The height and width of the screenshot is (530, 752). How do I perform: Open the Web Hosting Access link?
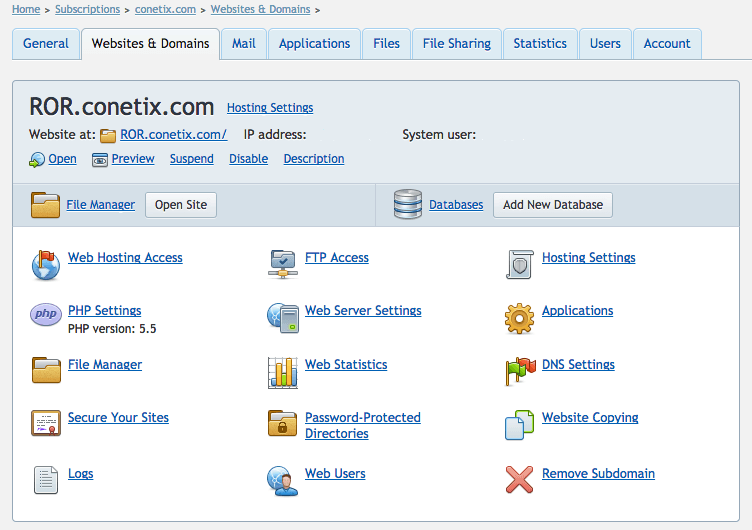tap(125, 258)
